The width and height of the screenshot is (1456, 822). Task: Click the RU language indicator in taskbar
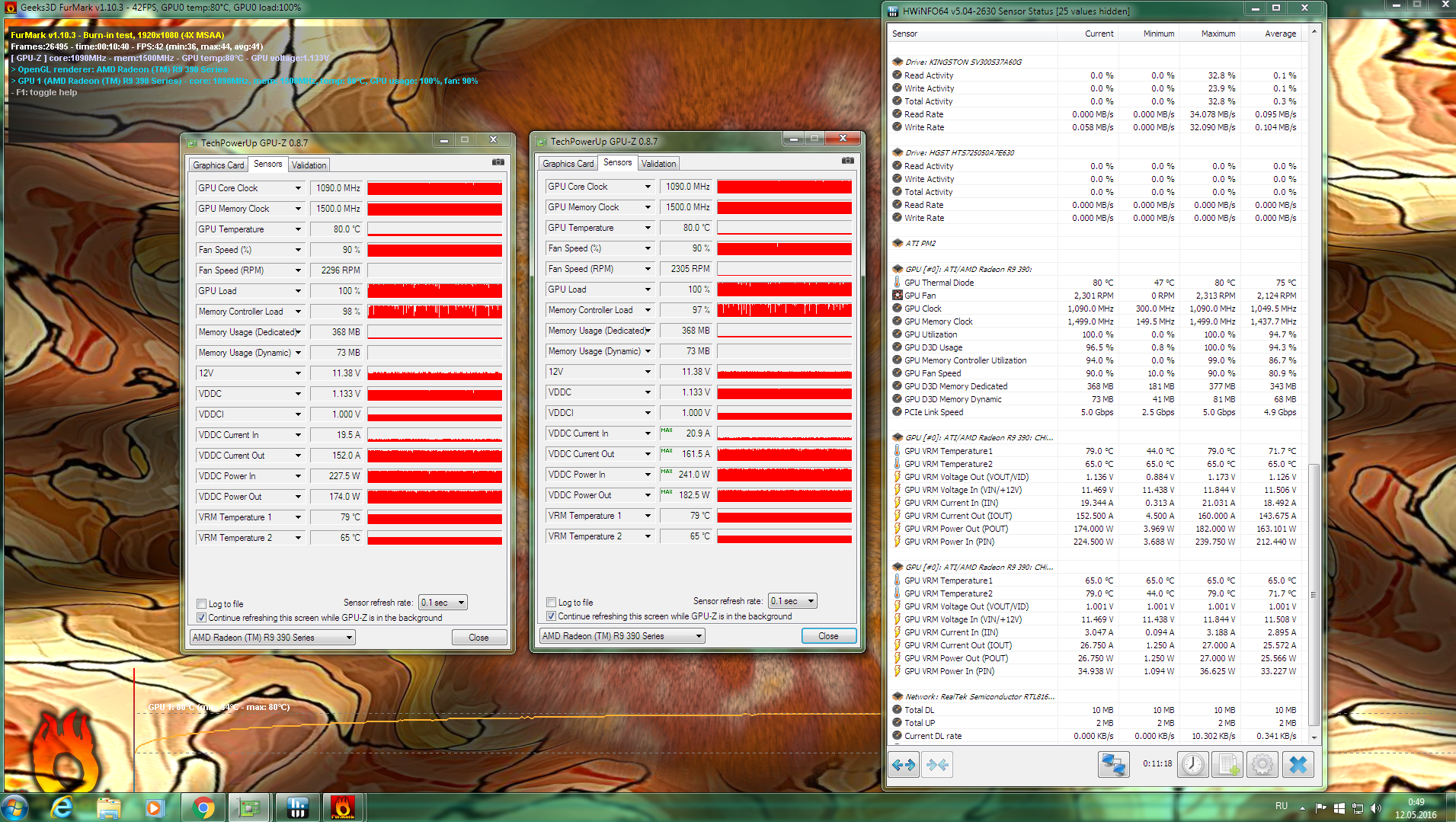click(x=1282, y=806)
